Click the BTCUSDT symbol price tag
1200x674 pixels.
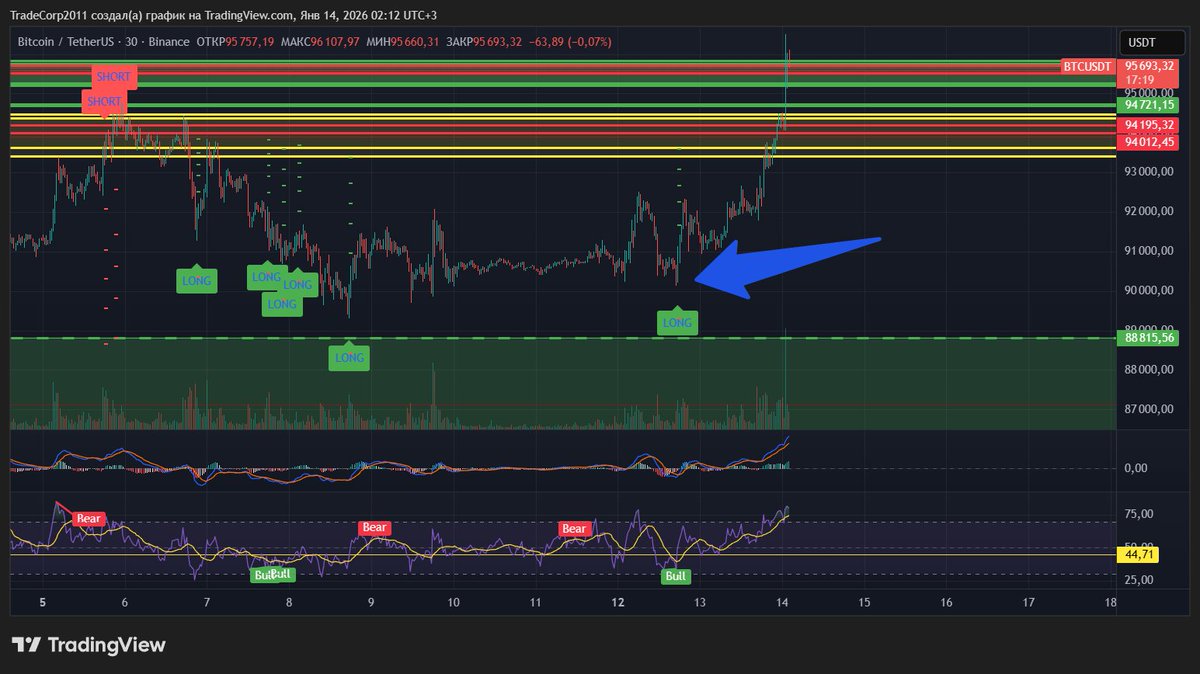(x=1089, y=65)
